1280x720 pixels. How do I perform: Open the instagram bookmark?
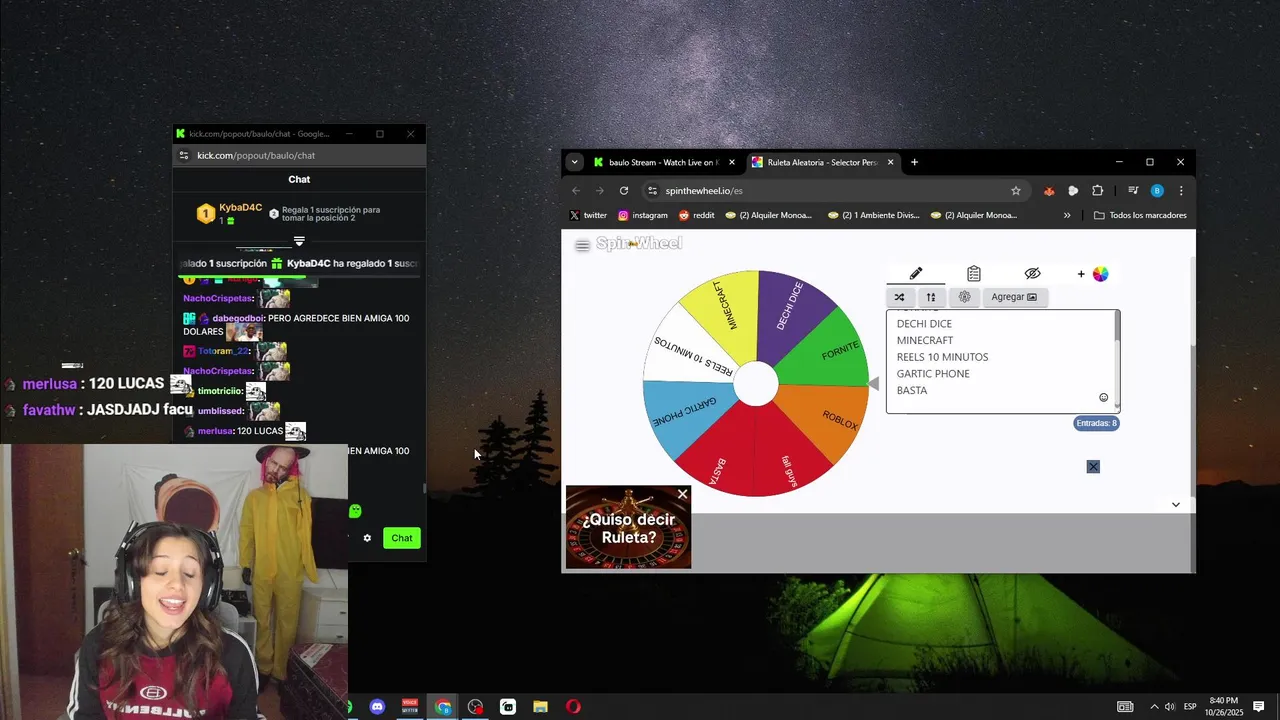(x=642, y=215)
